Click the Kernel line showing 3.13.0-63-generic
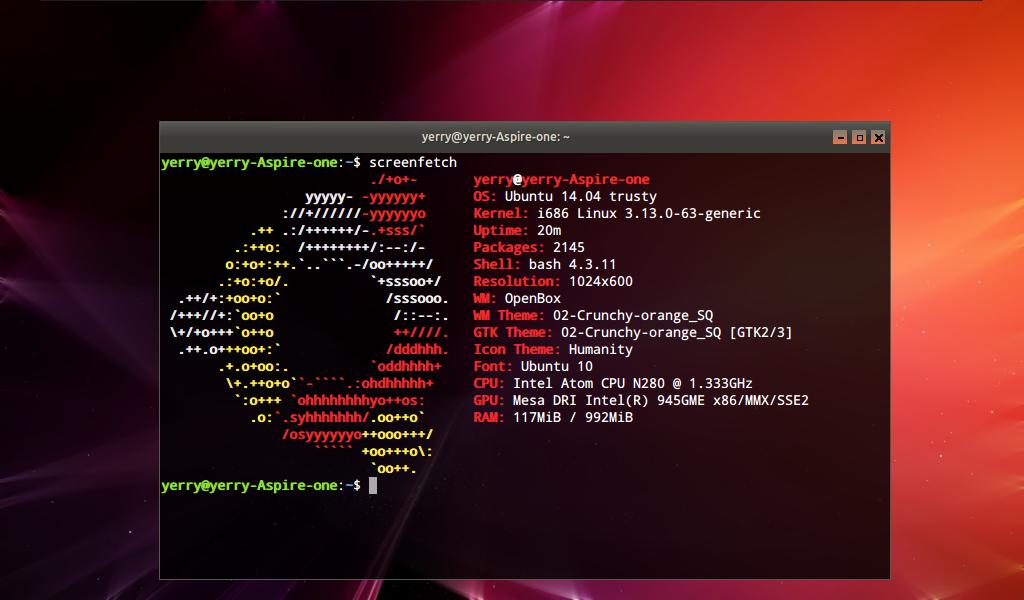The image size is (1024, 600). click(x=617, y=213)
